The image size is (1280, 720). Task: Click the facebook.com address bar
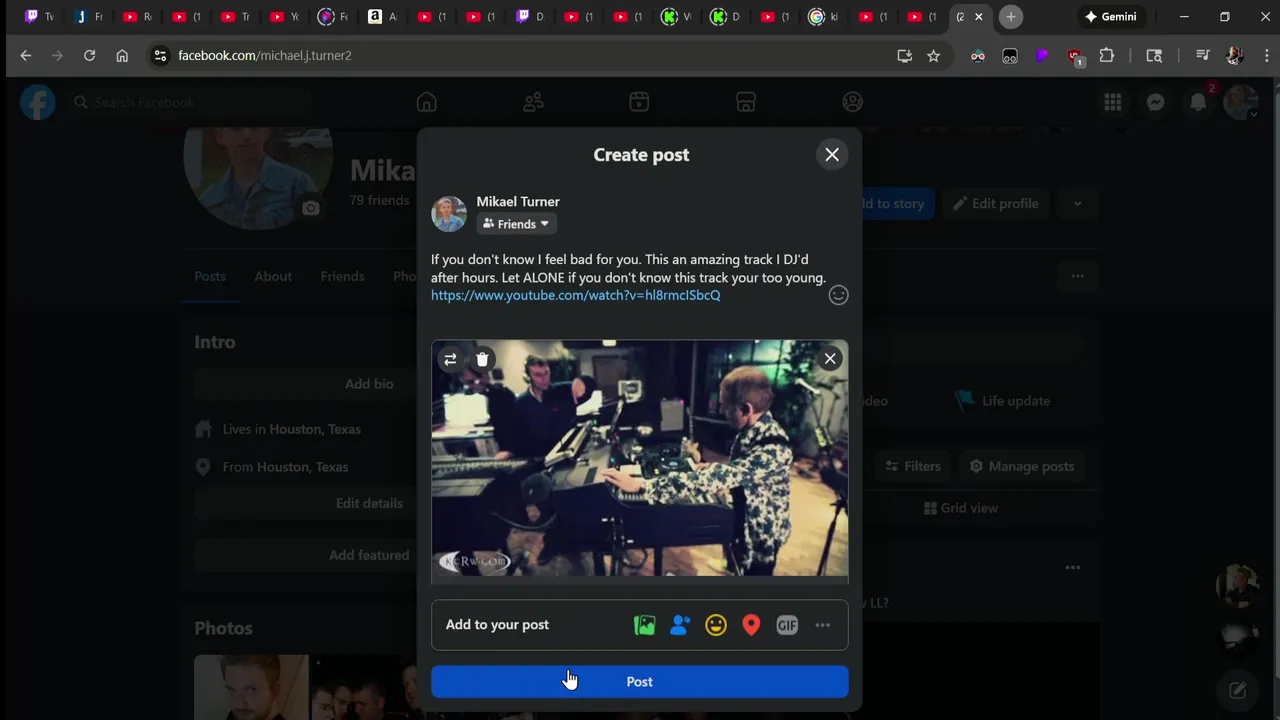point(520,56)
